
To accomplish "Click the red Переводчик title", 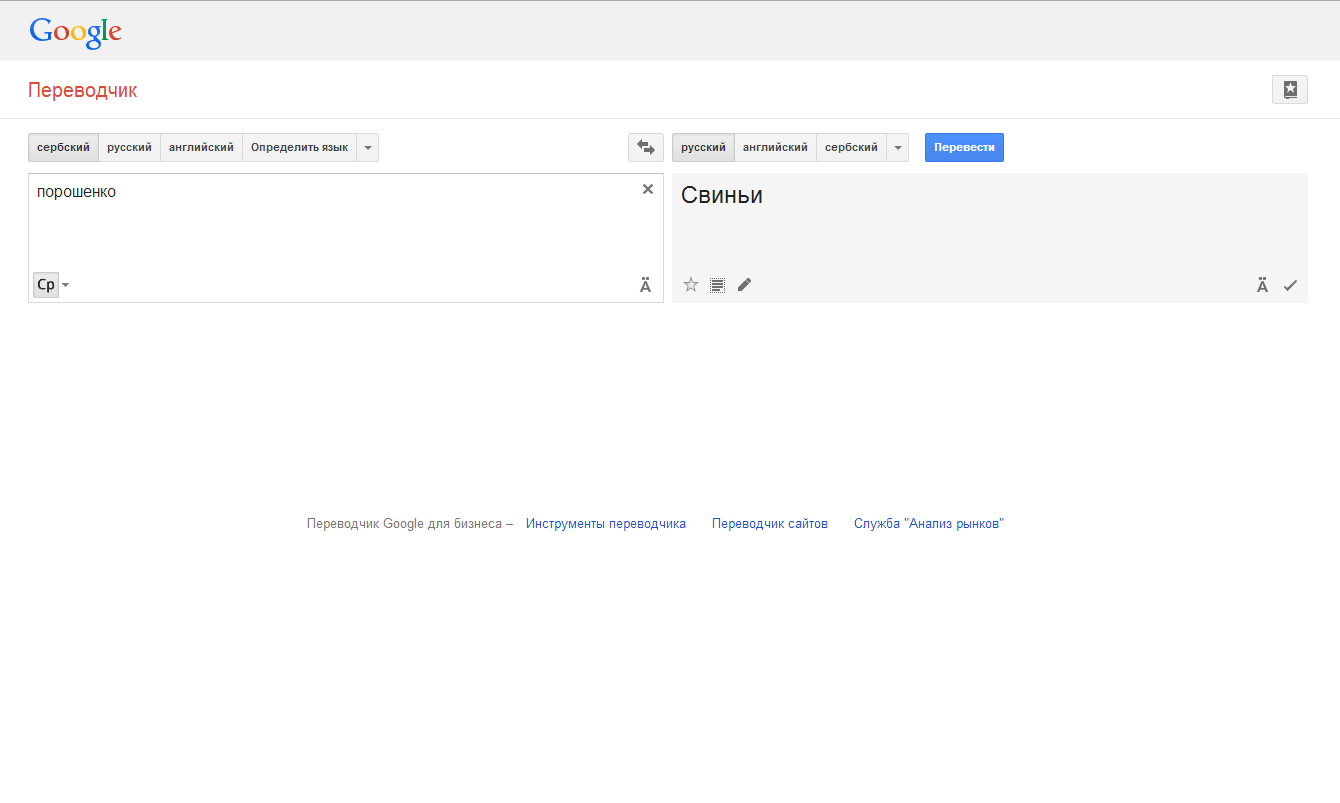I will [83, 90].
